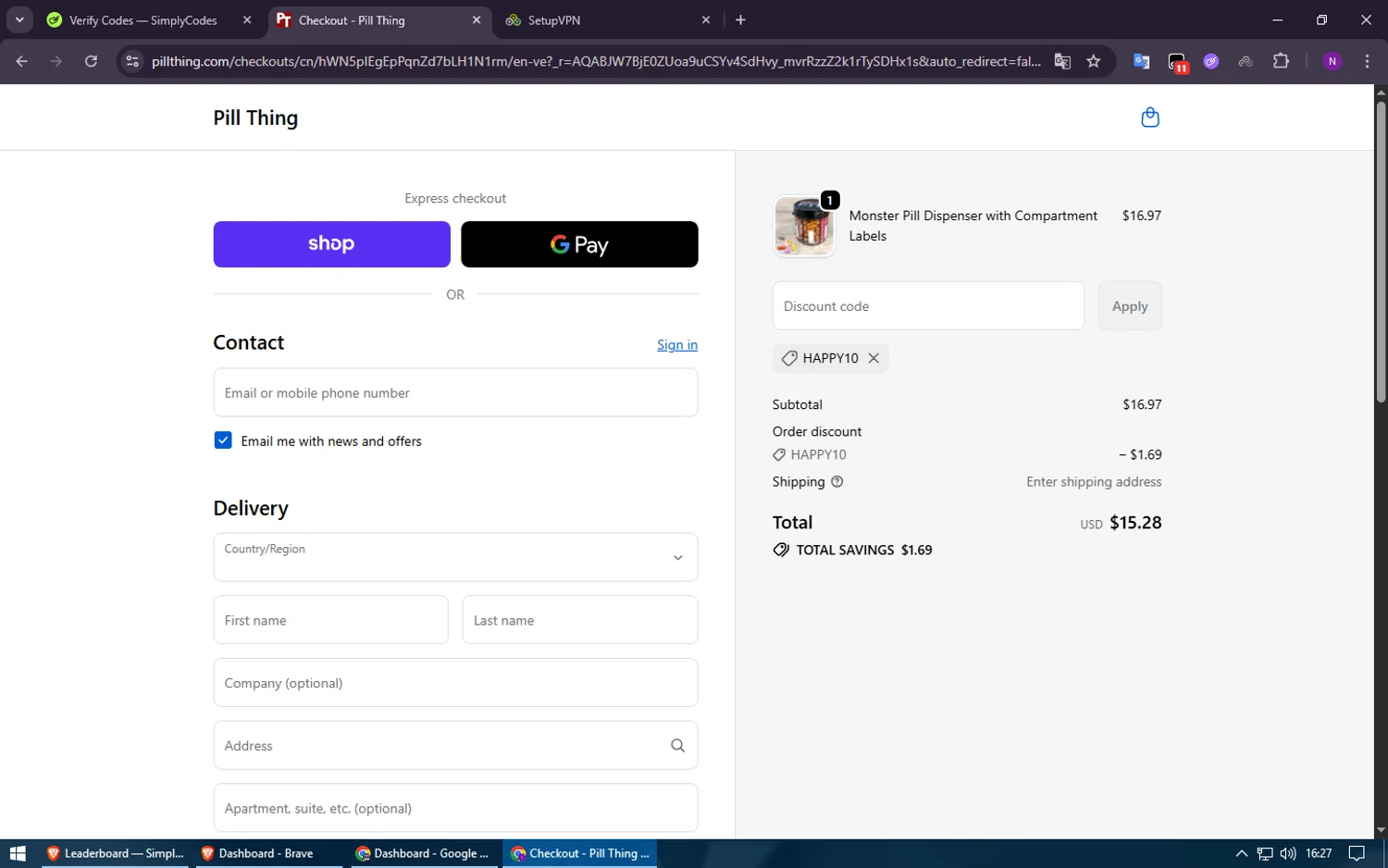Image resolution: width=1388 pixels, height=868 pixels.
Task: Click the Apply discount button
Action: [x=1130, y=306]
